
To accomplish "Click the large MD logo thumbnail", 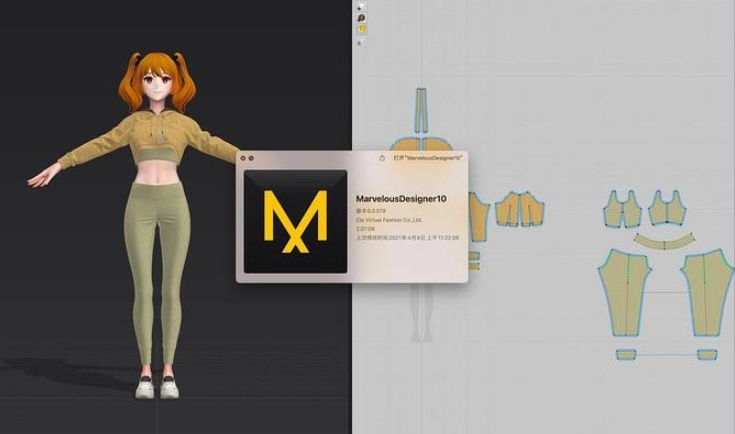I will 295,221.
